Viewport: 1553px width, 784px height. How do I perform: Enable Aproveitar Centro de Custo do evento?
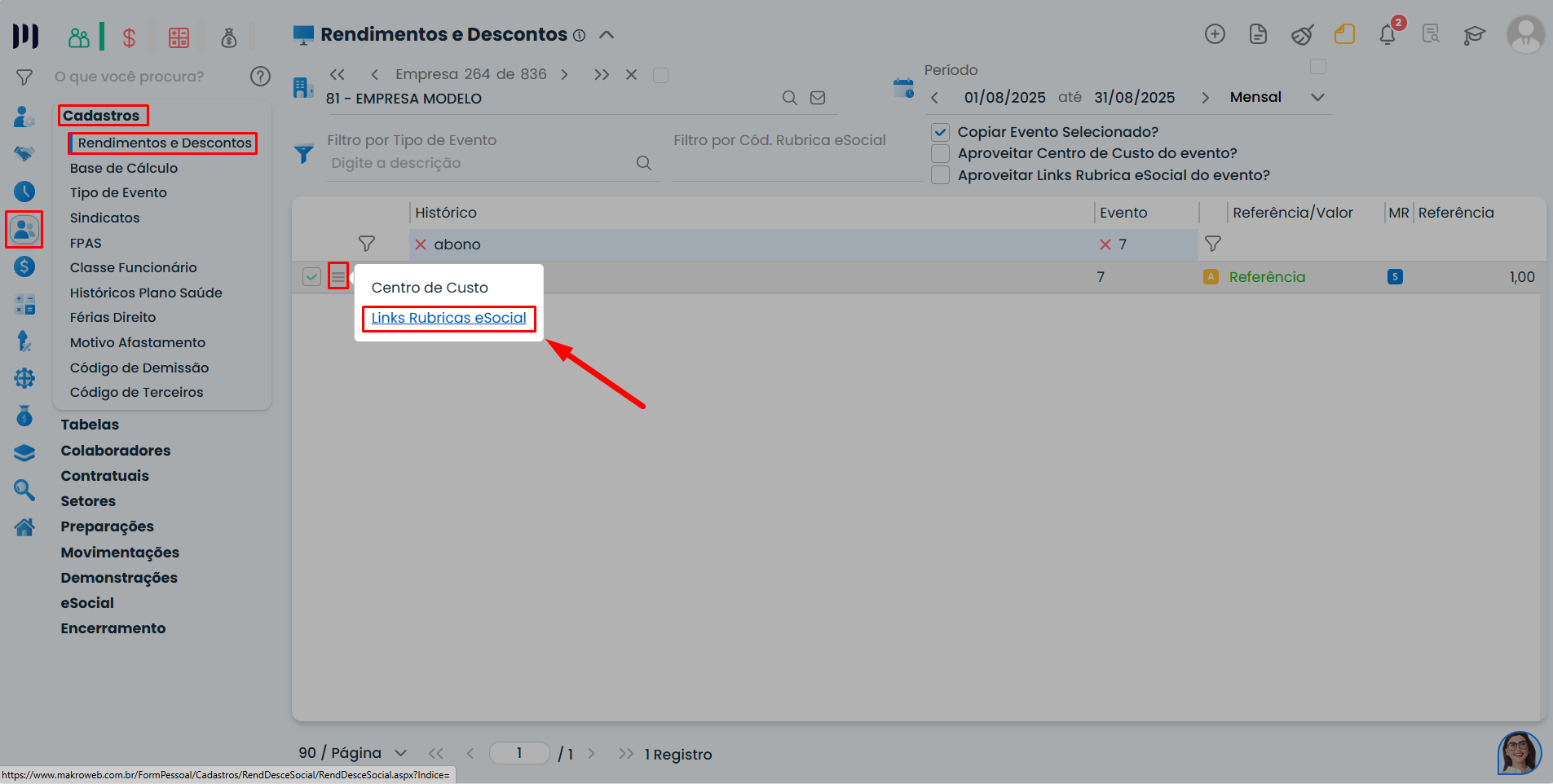(x=941, y=153)
